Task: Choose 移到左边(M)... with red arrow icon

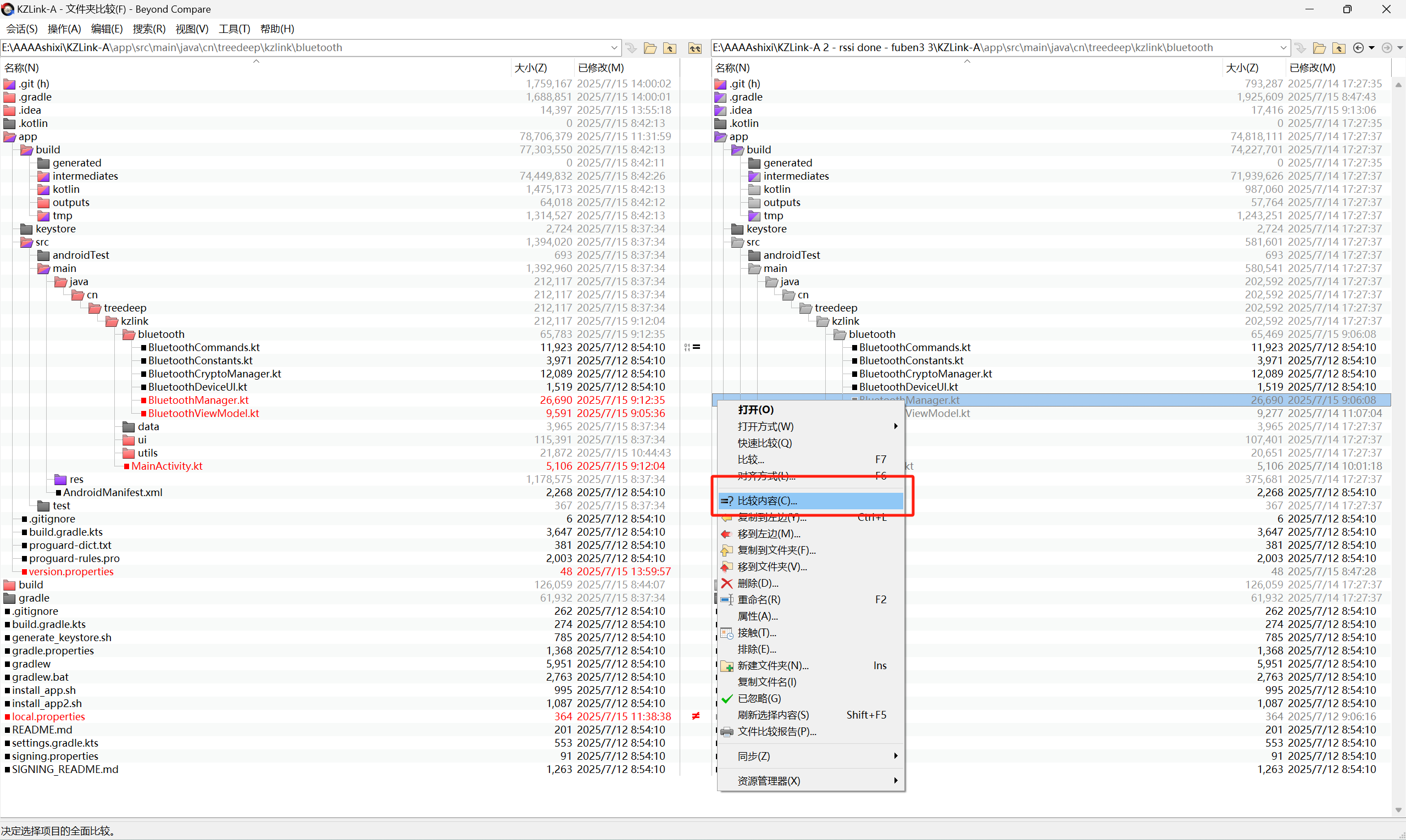Action: click(810, 533)
